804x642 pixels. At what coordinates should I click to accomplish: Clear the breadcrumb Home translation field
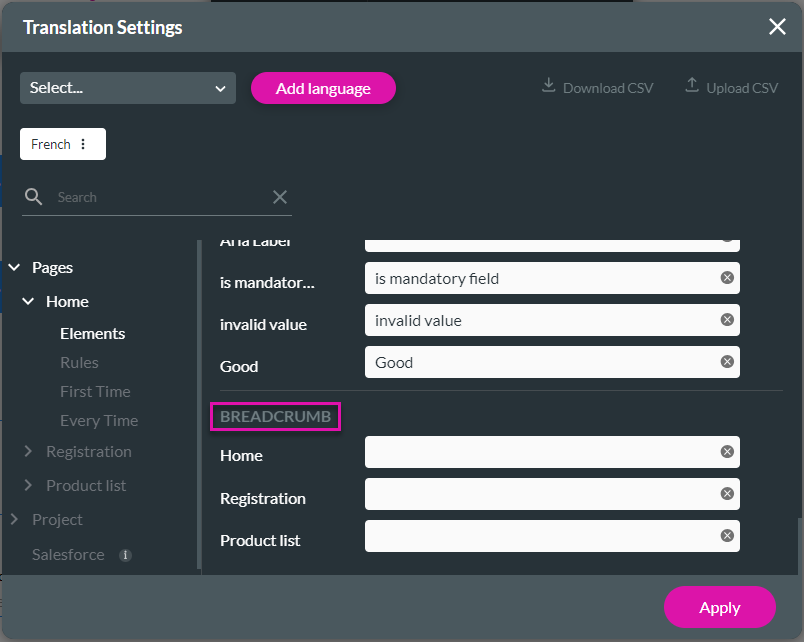727,452
